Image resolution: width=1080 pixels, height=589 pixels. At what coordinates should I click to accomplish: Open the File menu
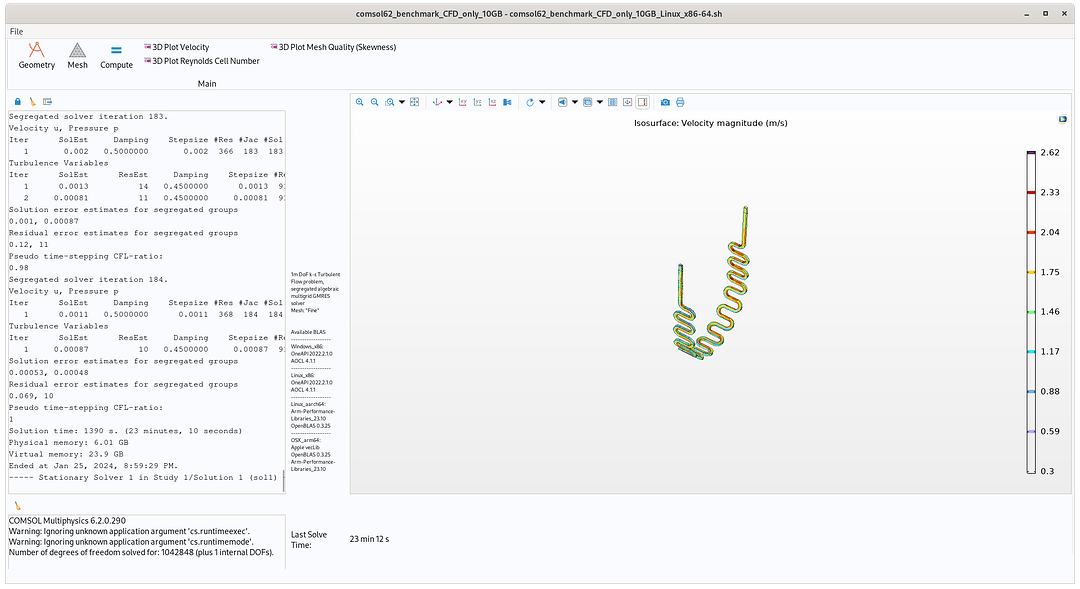[x=15, y=30]
